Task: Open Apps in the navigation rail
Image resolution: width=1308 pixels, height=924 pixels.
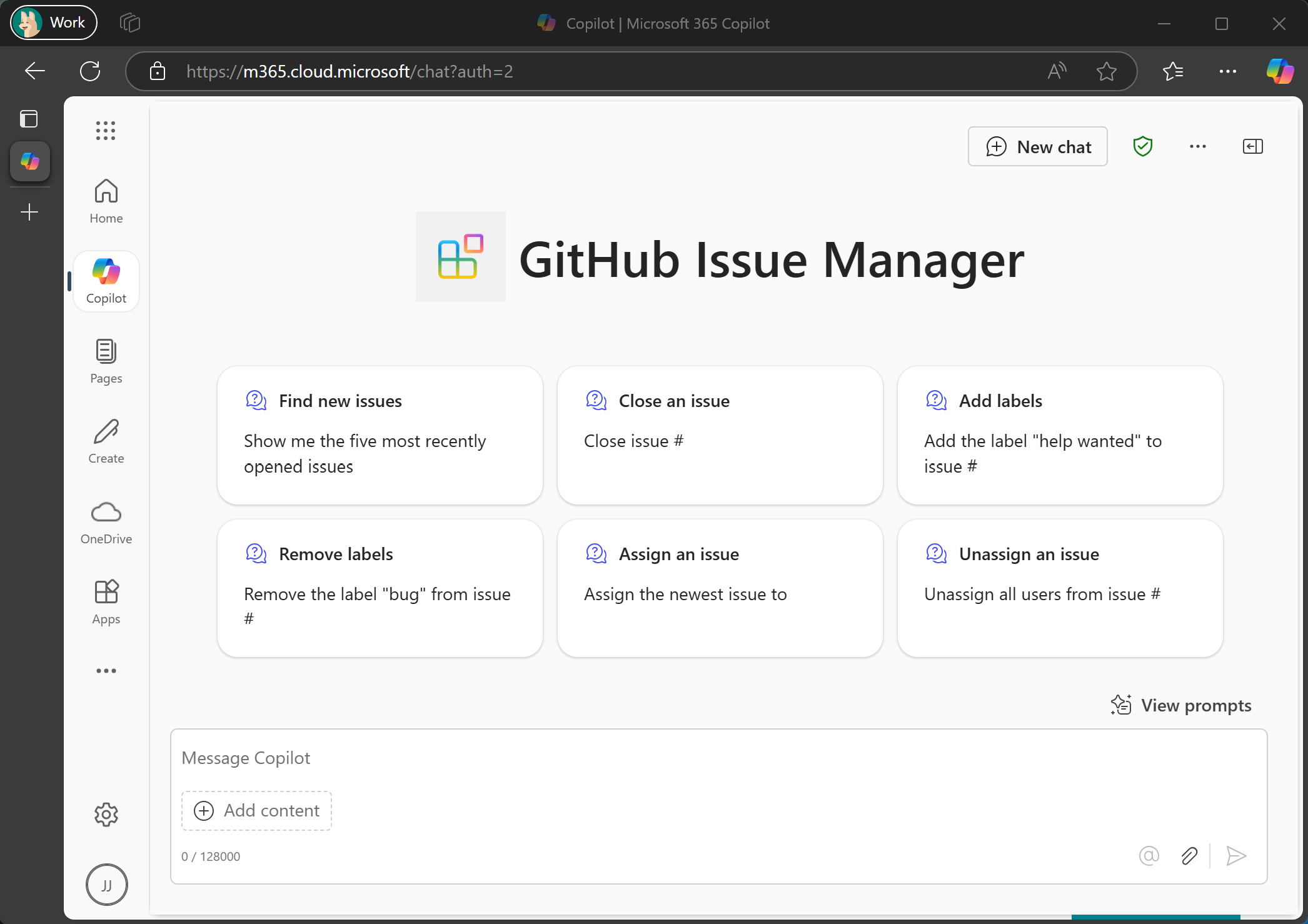Action: [106, 603]
